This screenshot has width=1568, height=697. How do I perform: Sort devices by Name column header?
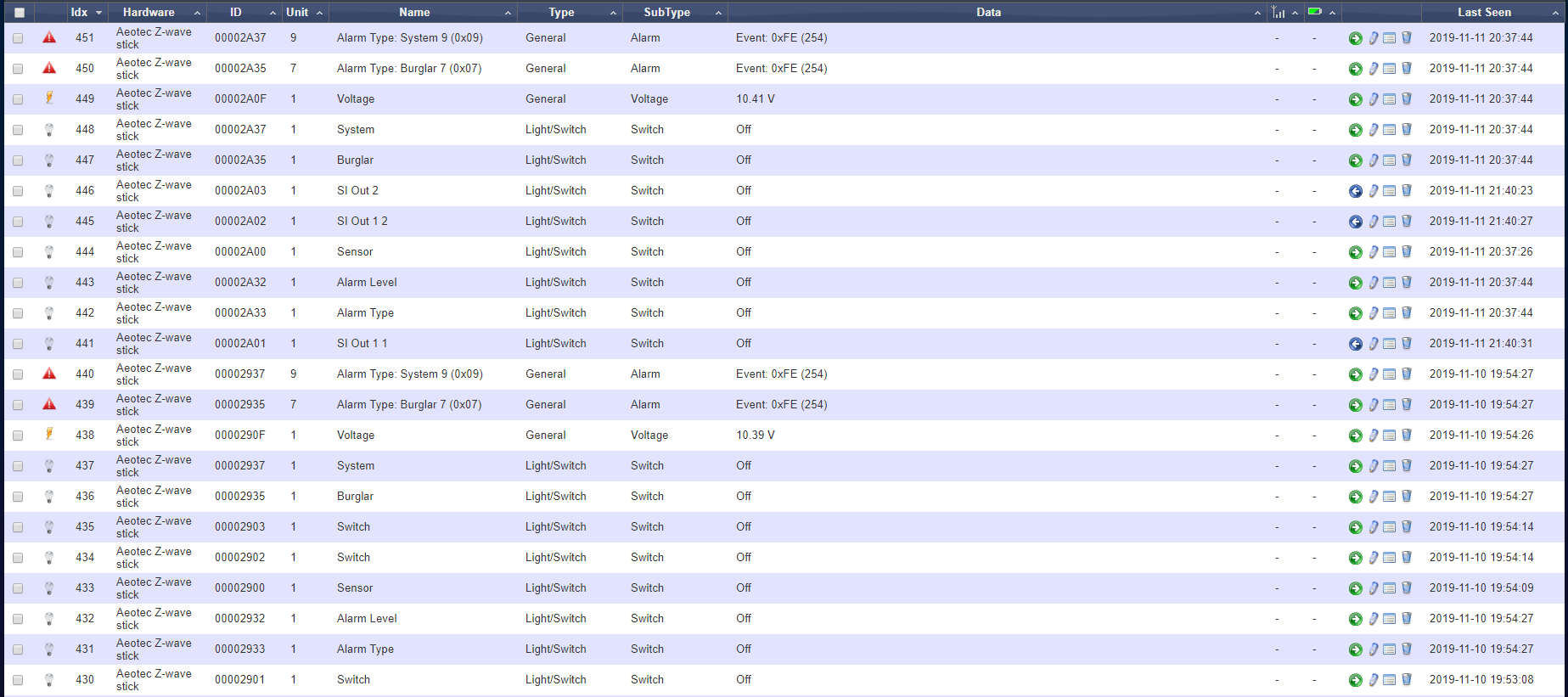coord(414,12)
